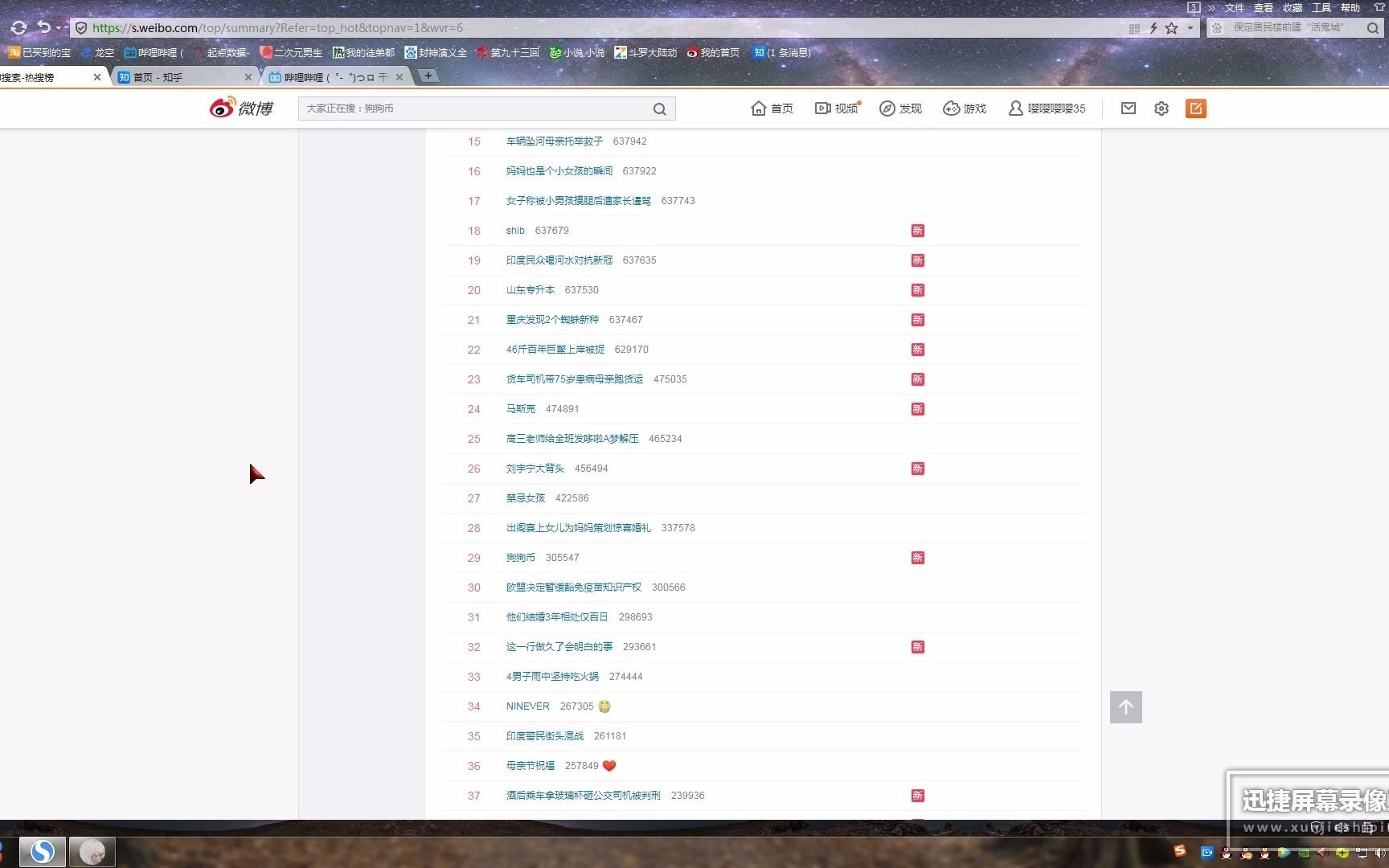Open the 已买到的宝 bookmark
This screenshot has height=868, width=1389.
click(40, 52)
